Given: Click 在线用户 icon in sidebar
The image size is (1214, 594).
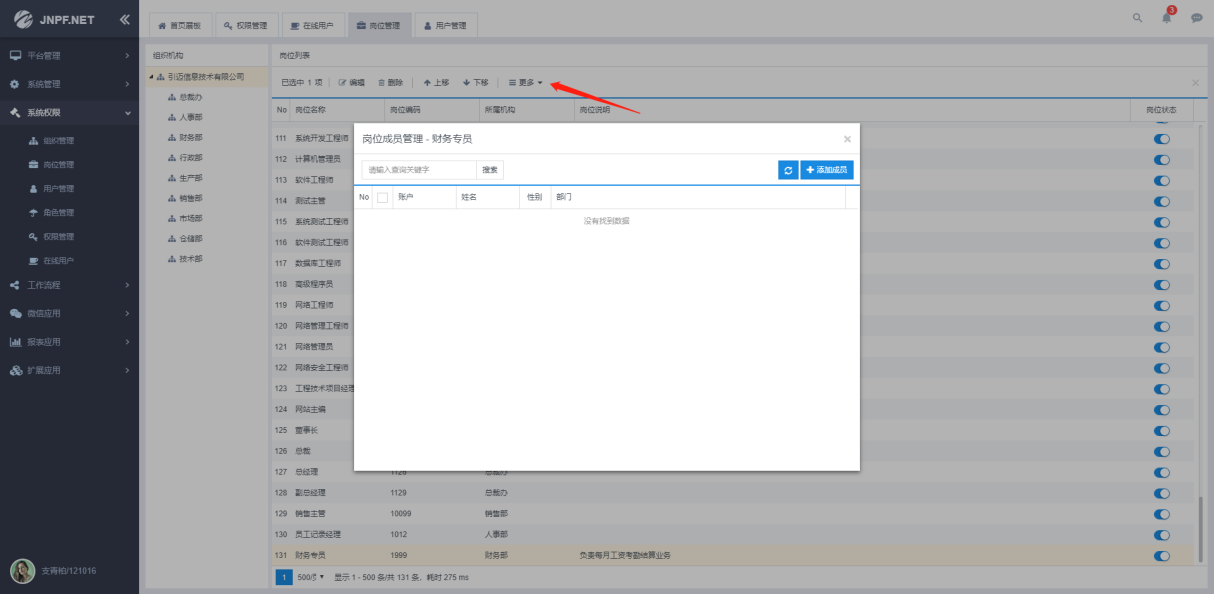Looking at the screenshot, I should (34, 261).
